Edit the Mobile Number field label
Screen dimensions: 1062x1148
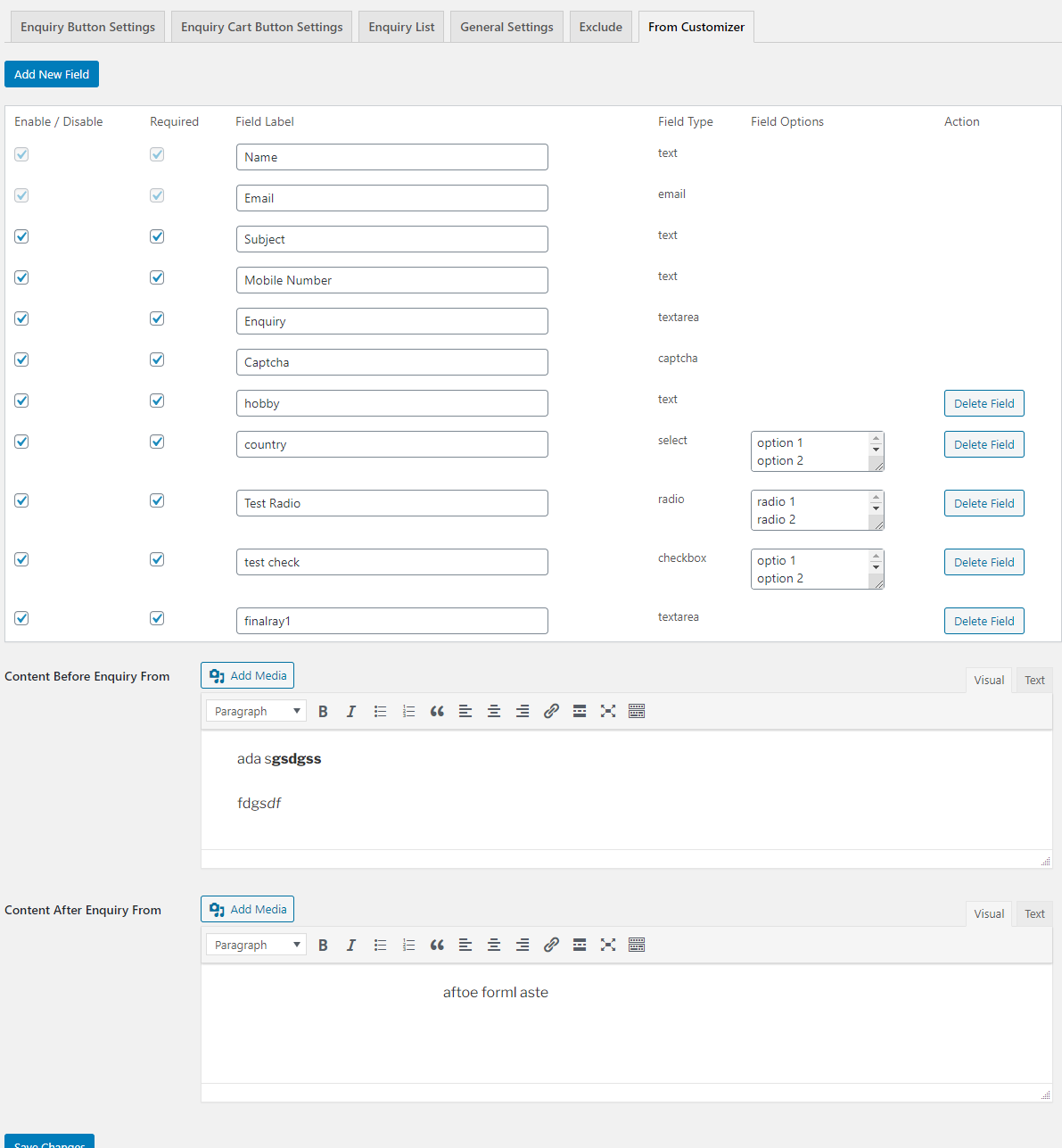pyautogui.click(x=391, y=279)
